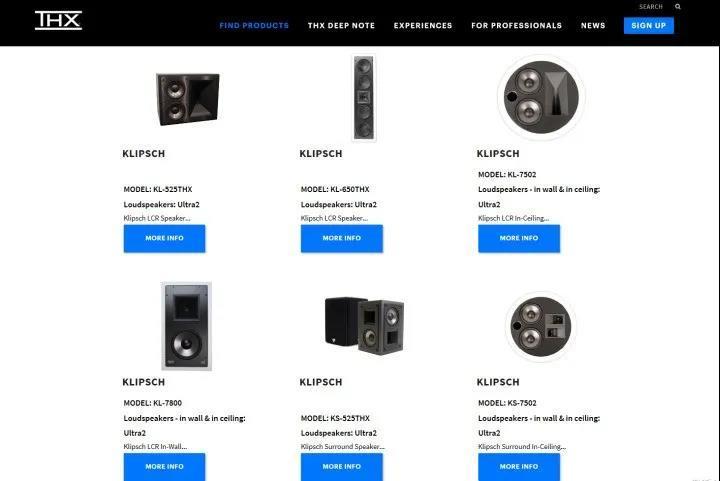The width and height of the screenshot is (720, 481).
Task: Select the KL-7800 in-wall speaker image
Action: coord(186,326)
